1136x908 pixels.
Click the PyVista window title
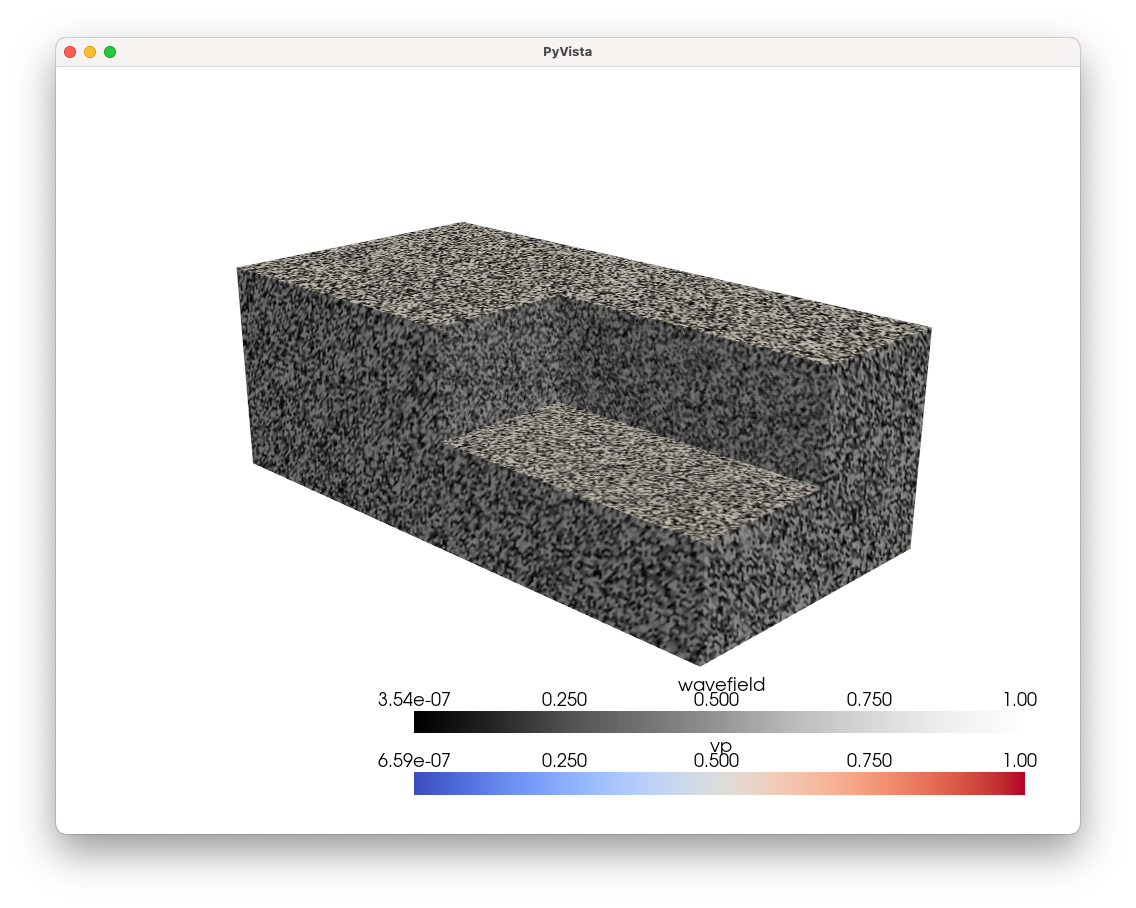tap(568, 51)
